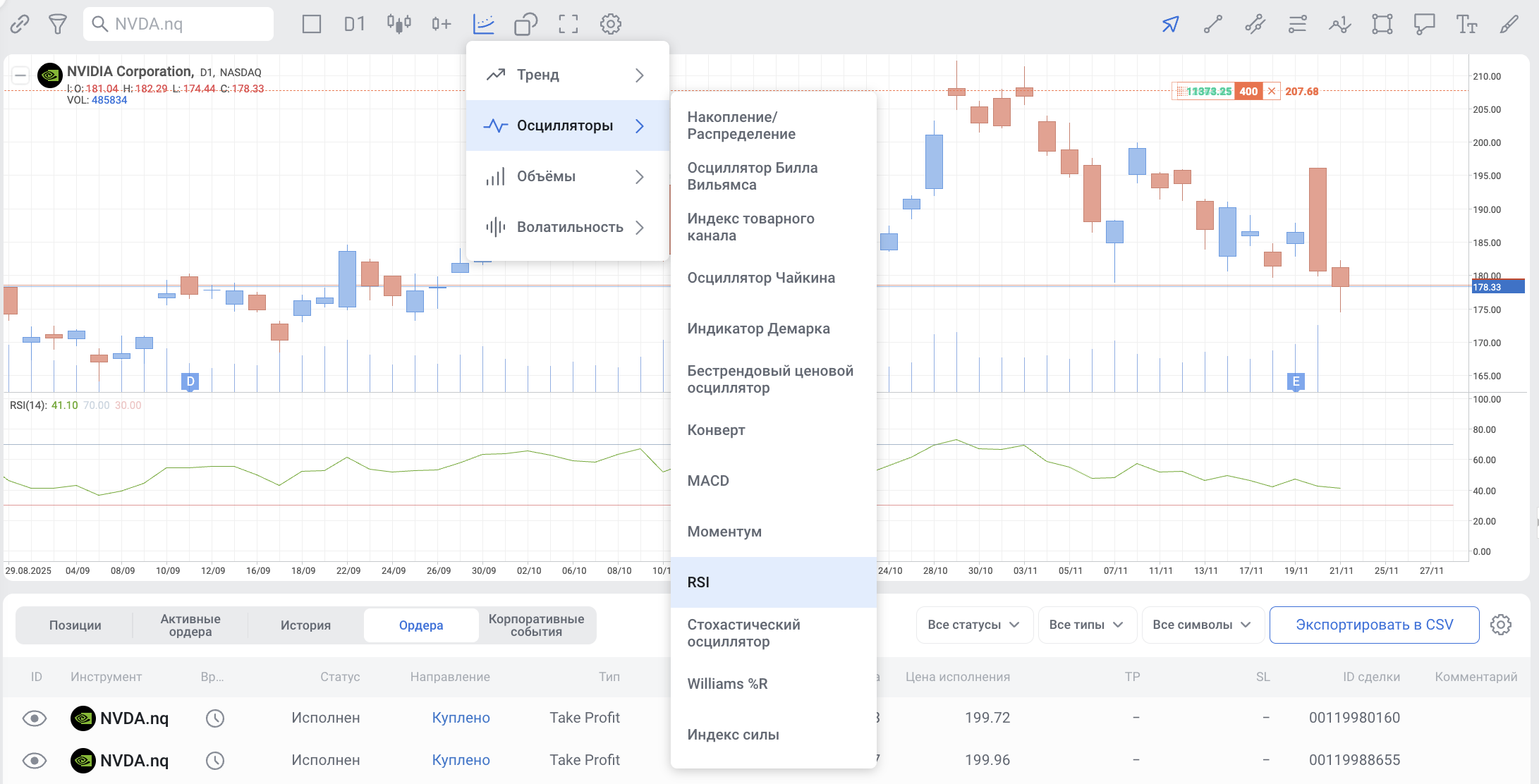Switch to the 'История' tab
The height and width of the screenshot is (784, 1539).
tap(305, 625)
